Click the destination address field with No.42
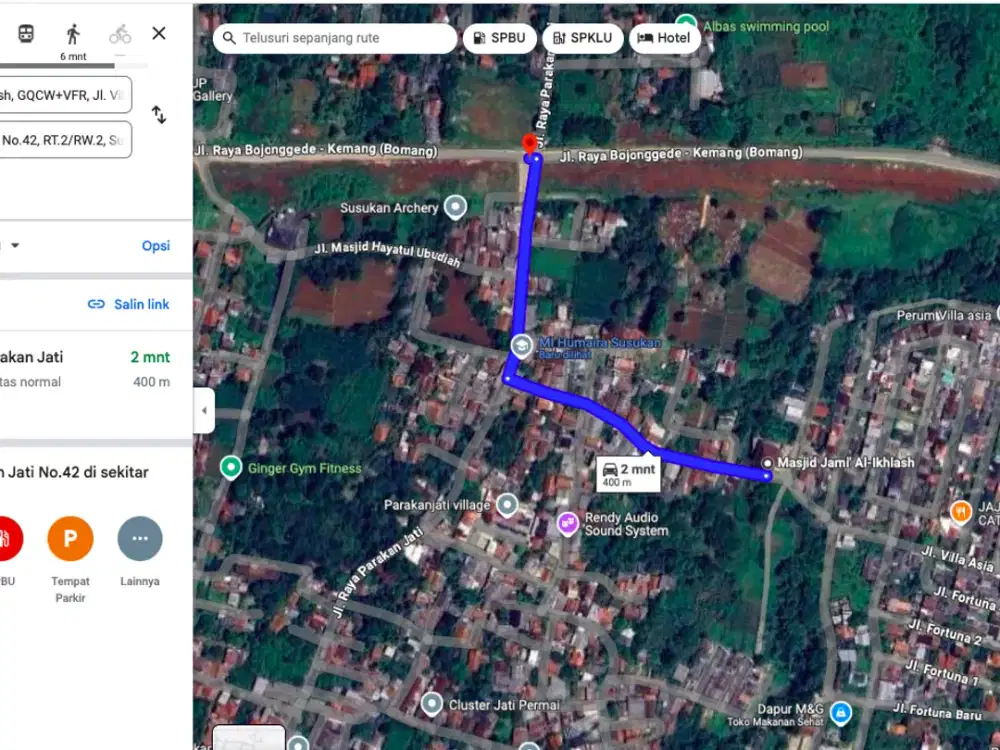Screen dimensions: 1000x750 [65, 141]
